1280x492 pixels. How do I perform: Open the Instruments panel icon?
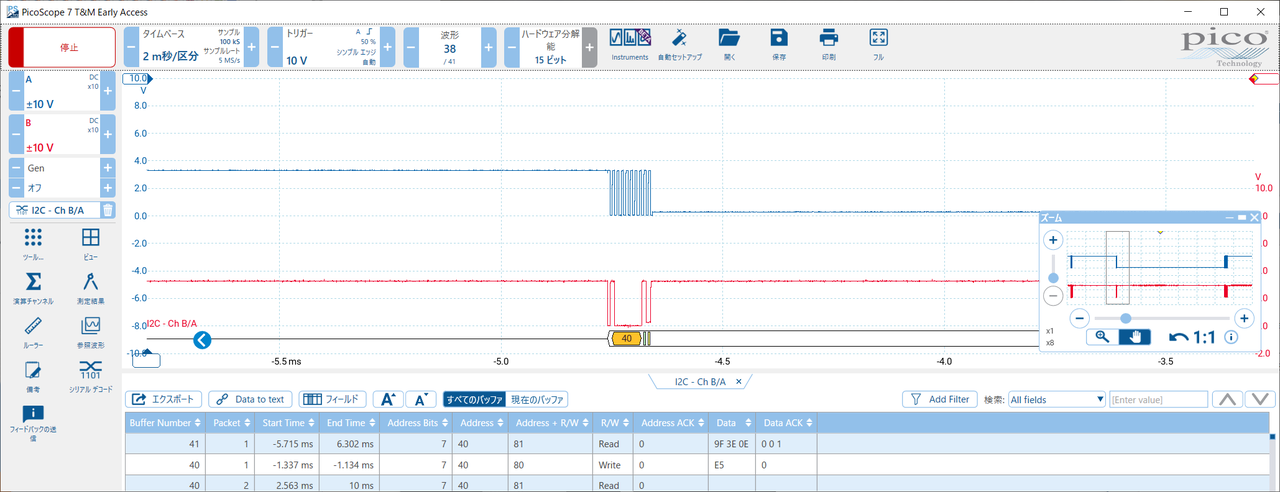click(630, 42)
